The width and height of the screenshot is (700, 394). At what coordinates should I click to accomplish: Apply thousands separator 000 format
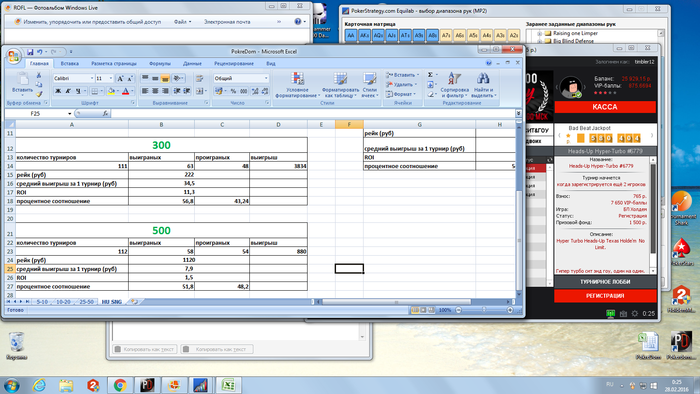[x=244, y=91]
